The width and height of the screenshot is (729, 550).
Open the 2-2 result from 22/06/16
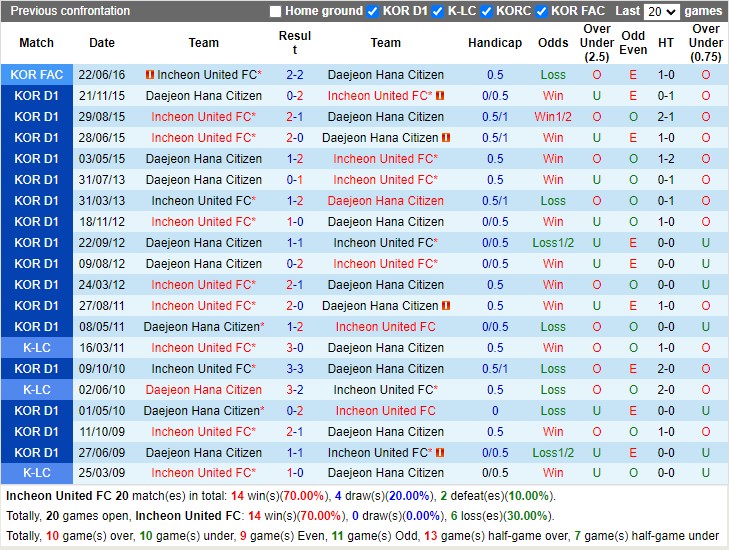[x=295, y=75]
